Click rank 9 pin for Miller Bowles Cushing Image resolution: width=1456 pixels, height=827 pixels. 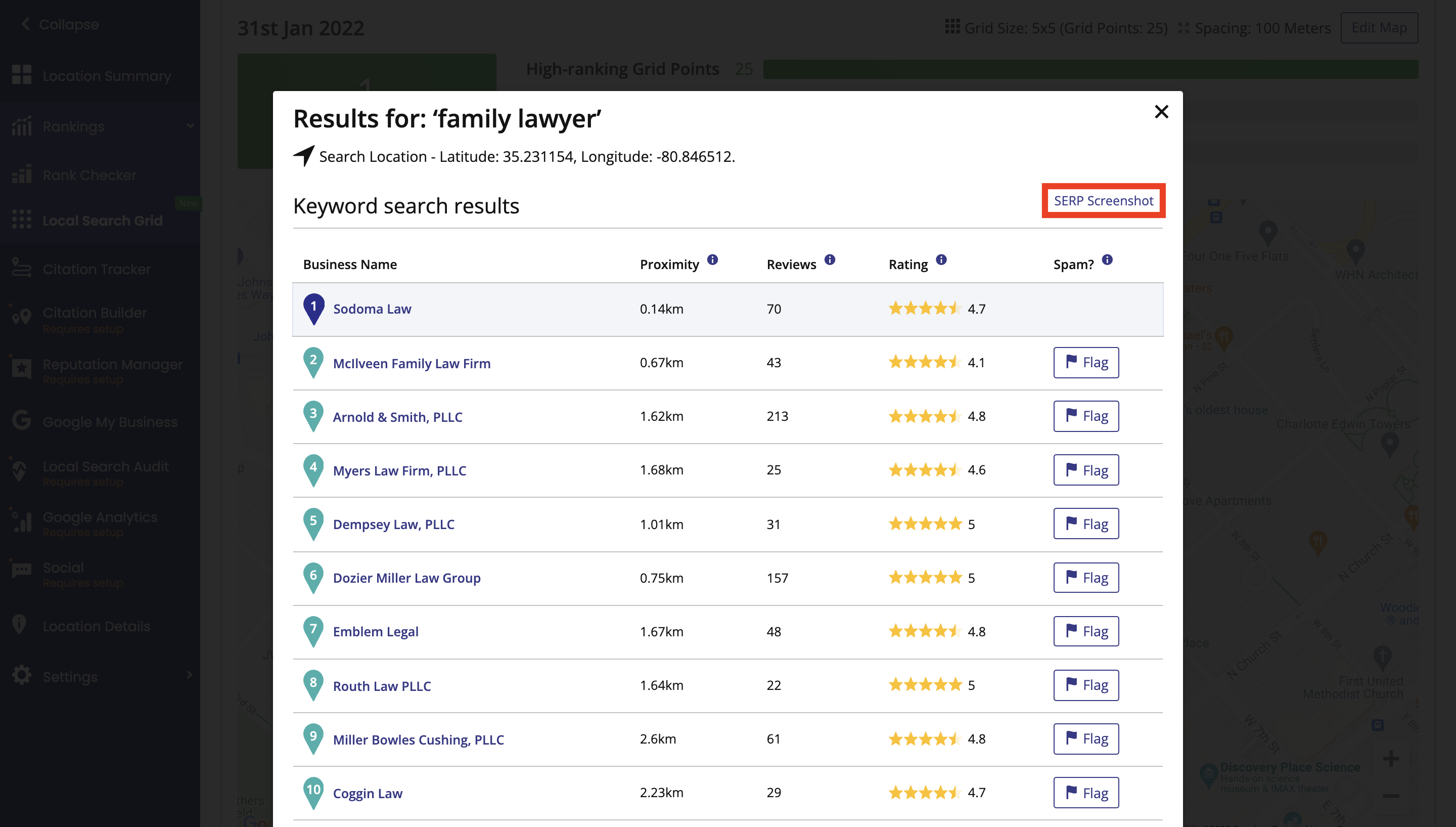(x=313, y=739)
